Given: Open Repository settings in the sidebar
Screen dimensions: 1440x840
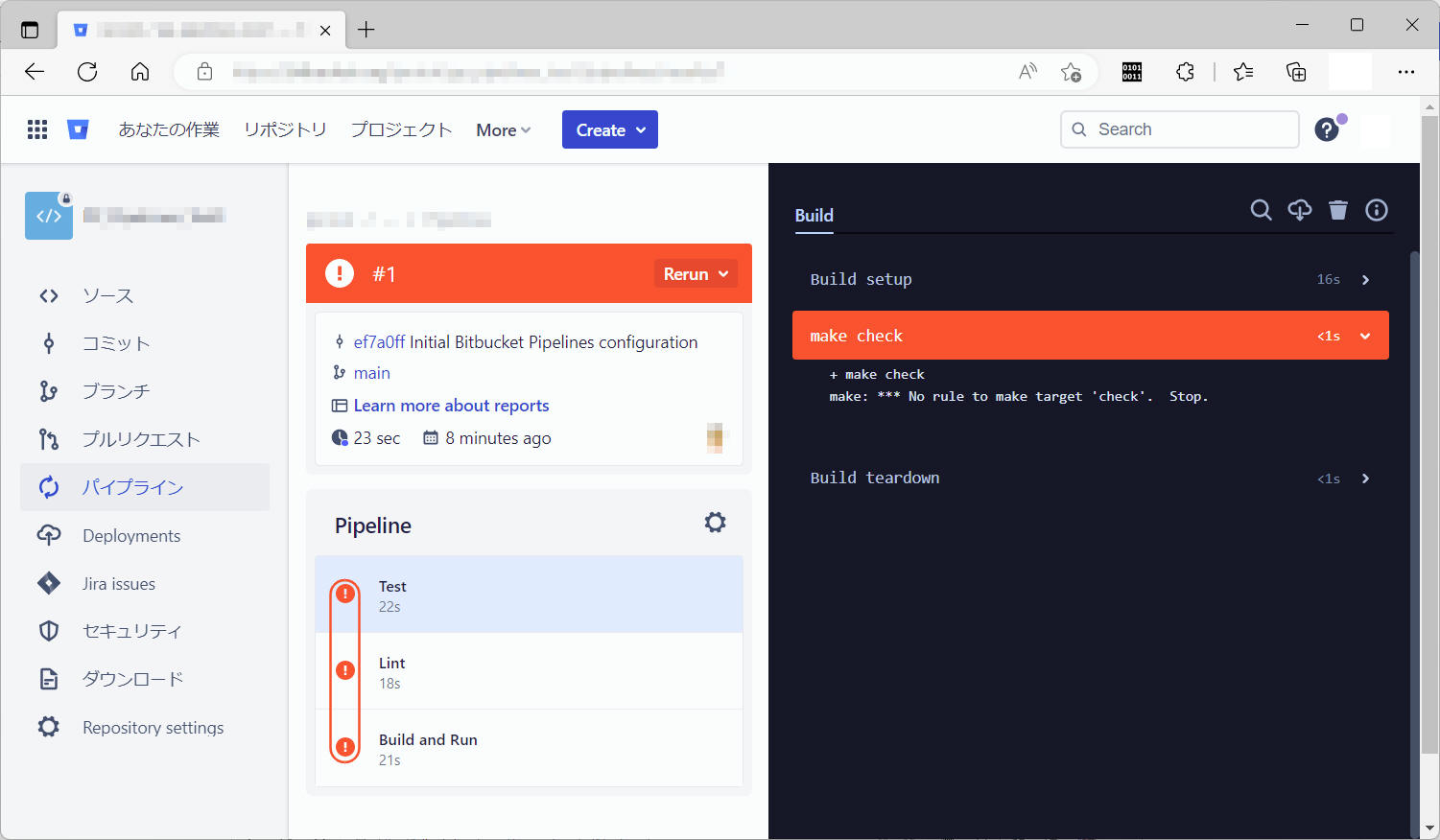Looking at the screenshot, I should 153,728.
